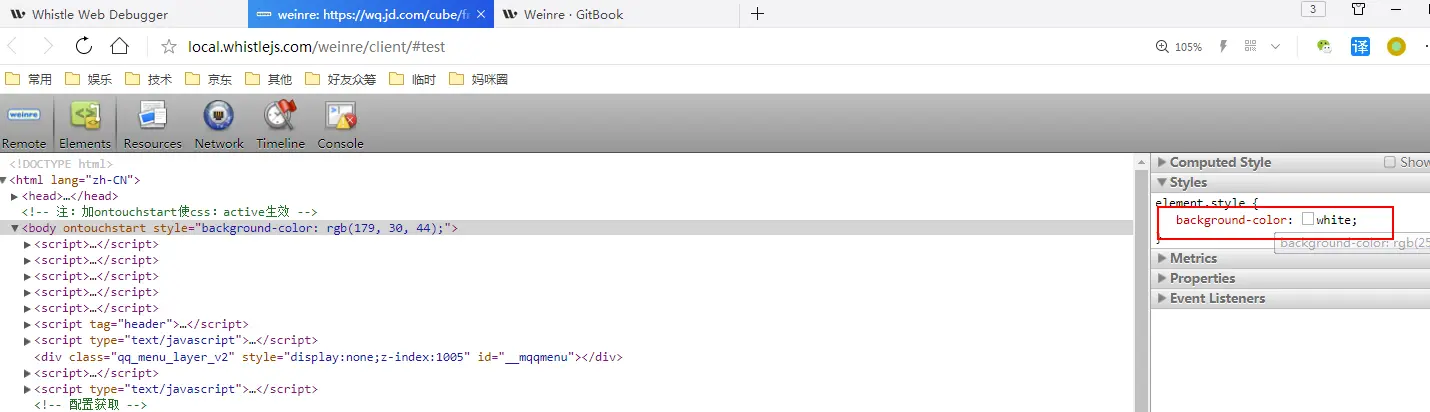The height and width of the screenshot is (412, 1430).
Task: Reload the current page
Action: [84, 46]
